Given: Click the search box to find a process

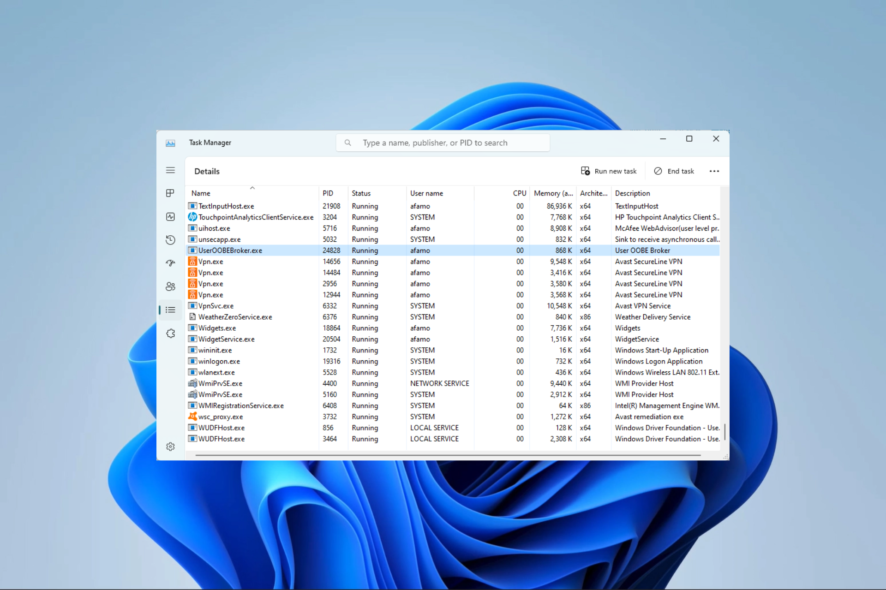Looking at the screenshot, I should click(443, 142).
